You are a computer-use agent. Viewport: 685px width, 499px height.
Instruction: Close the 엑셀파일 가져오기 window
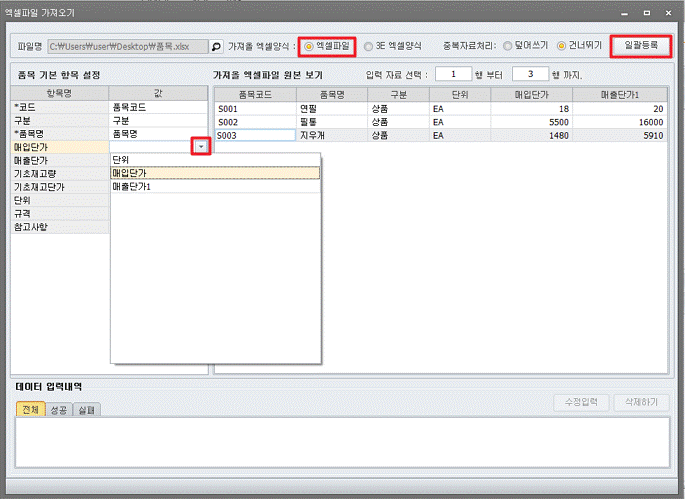(x=671, y=12)
